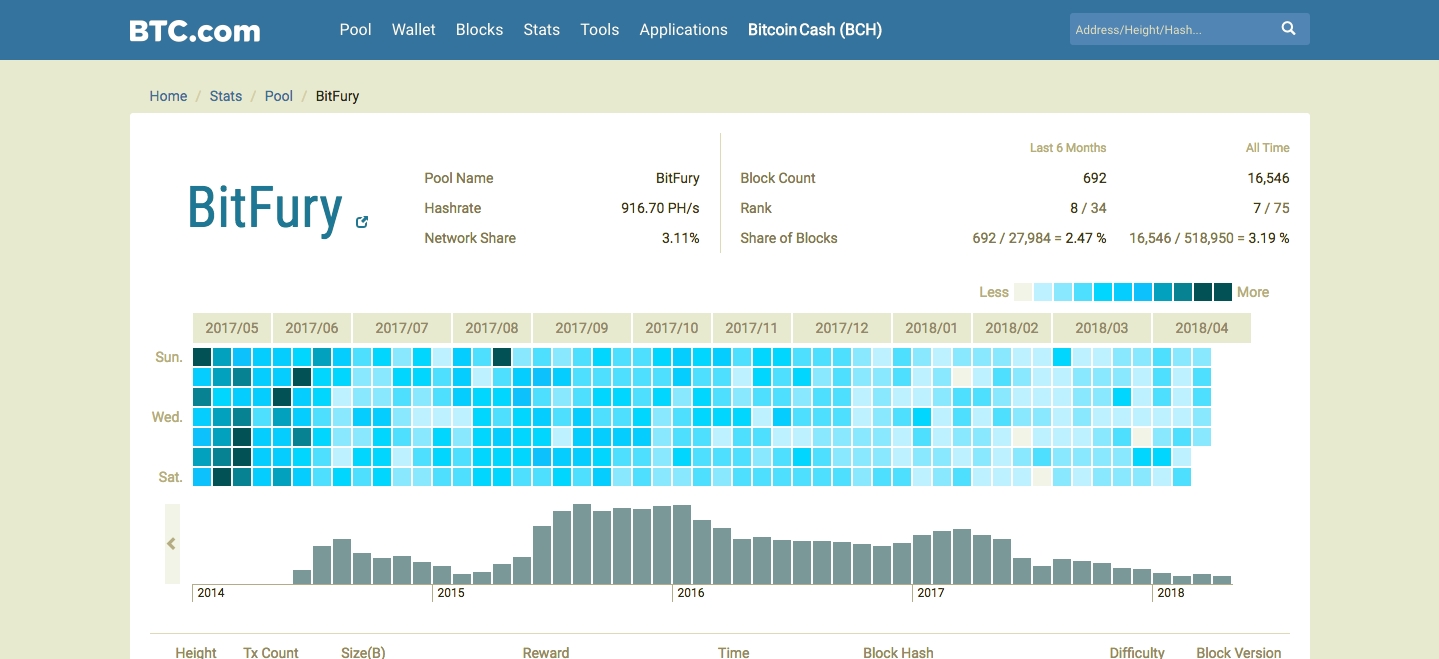Click the Block Version column header

click(x=1239, y=652)
